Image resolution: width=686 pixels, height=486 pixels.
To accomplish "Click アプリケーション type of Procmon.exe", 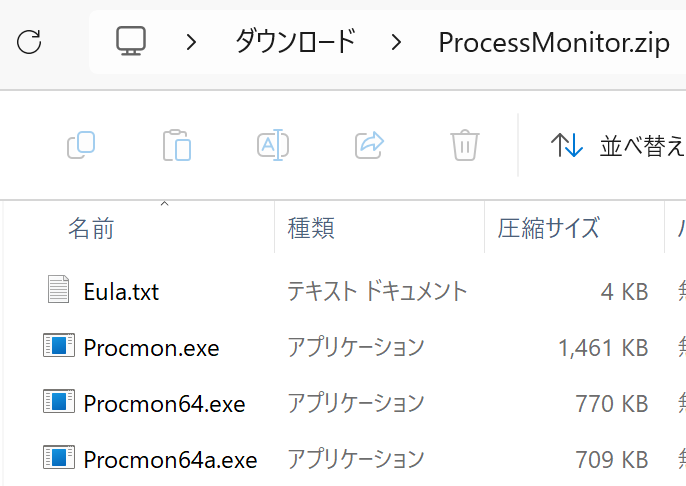I will coord(356,347).
